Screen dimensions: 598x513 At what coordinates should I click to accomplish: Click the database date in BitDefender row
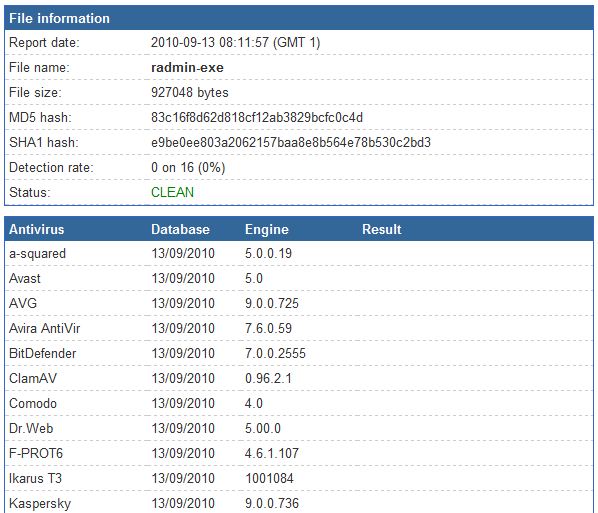pos(183,353)
